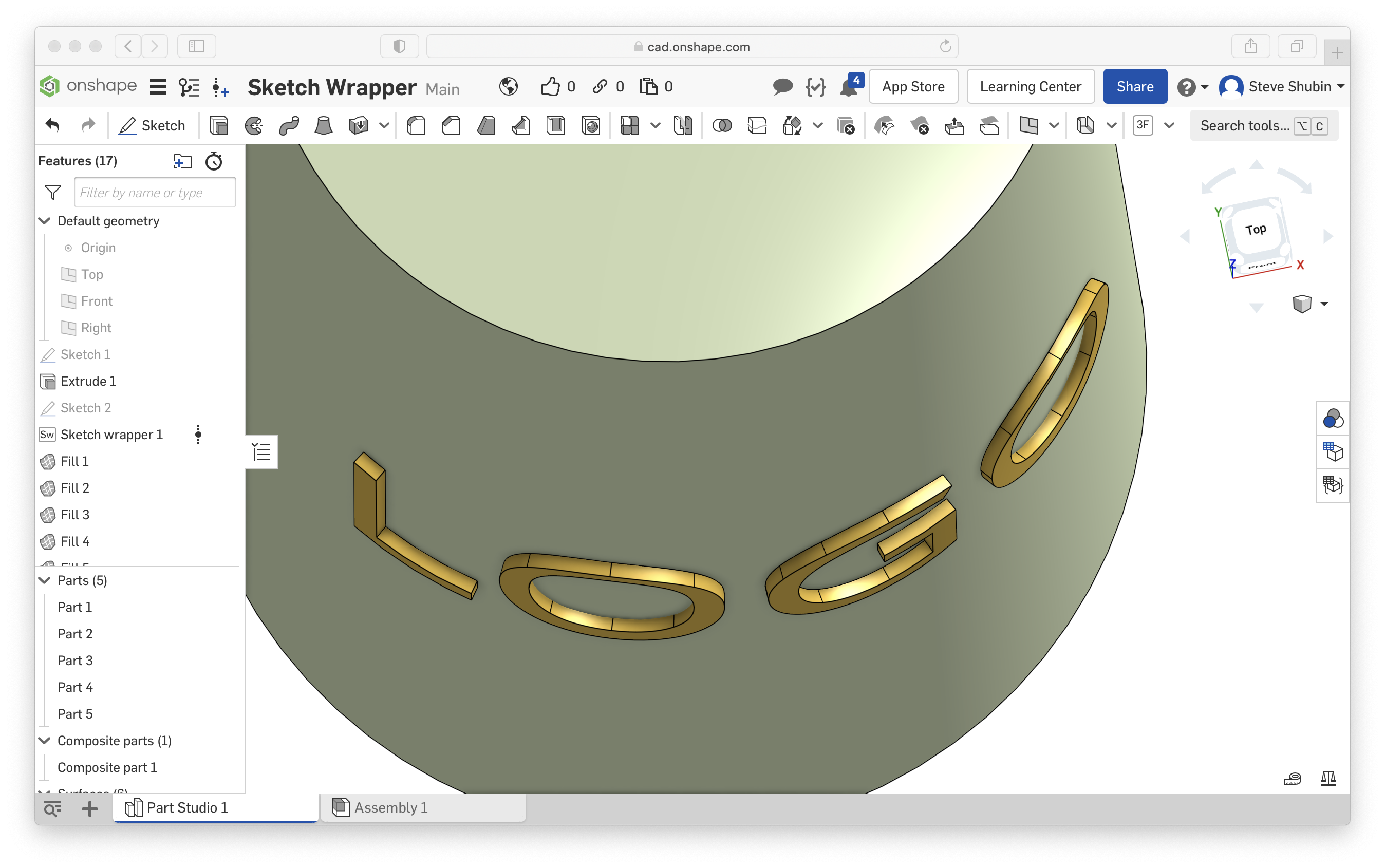Viewport: 1385px width, 868px height.
Task: Select the Fillet tool
Action: coord(416,125)
